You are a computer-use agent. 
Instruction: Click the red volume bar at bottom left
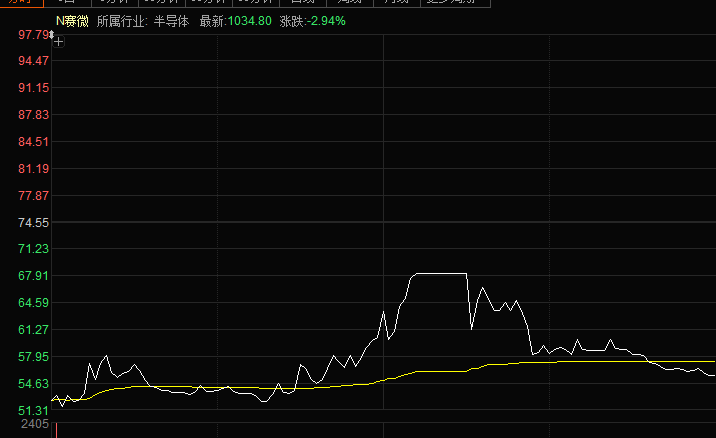point(56,431)
